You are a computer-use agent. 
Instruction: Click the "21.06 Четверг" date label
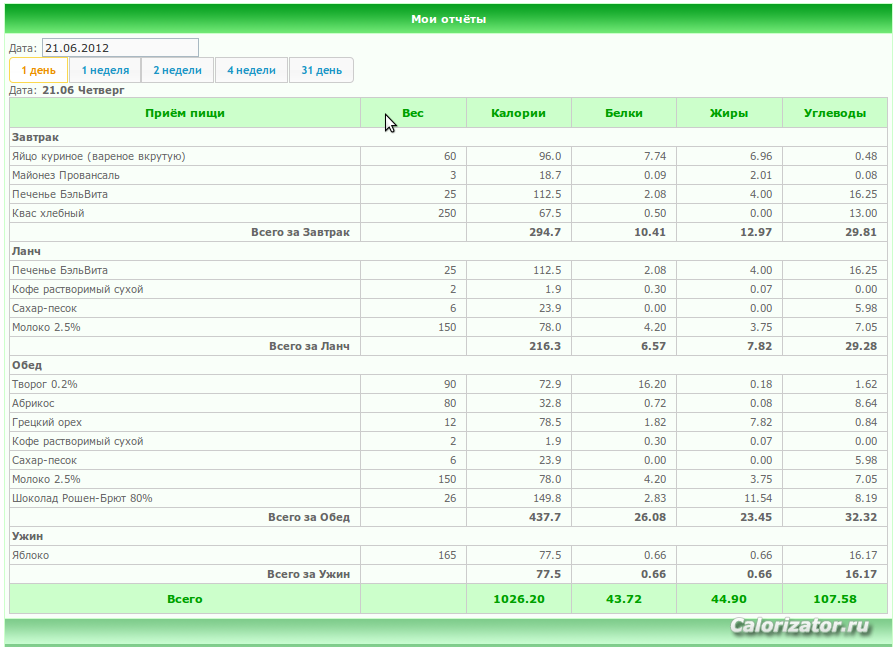click(83, 90)
